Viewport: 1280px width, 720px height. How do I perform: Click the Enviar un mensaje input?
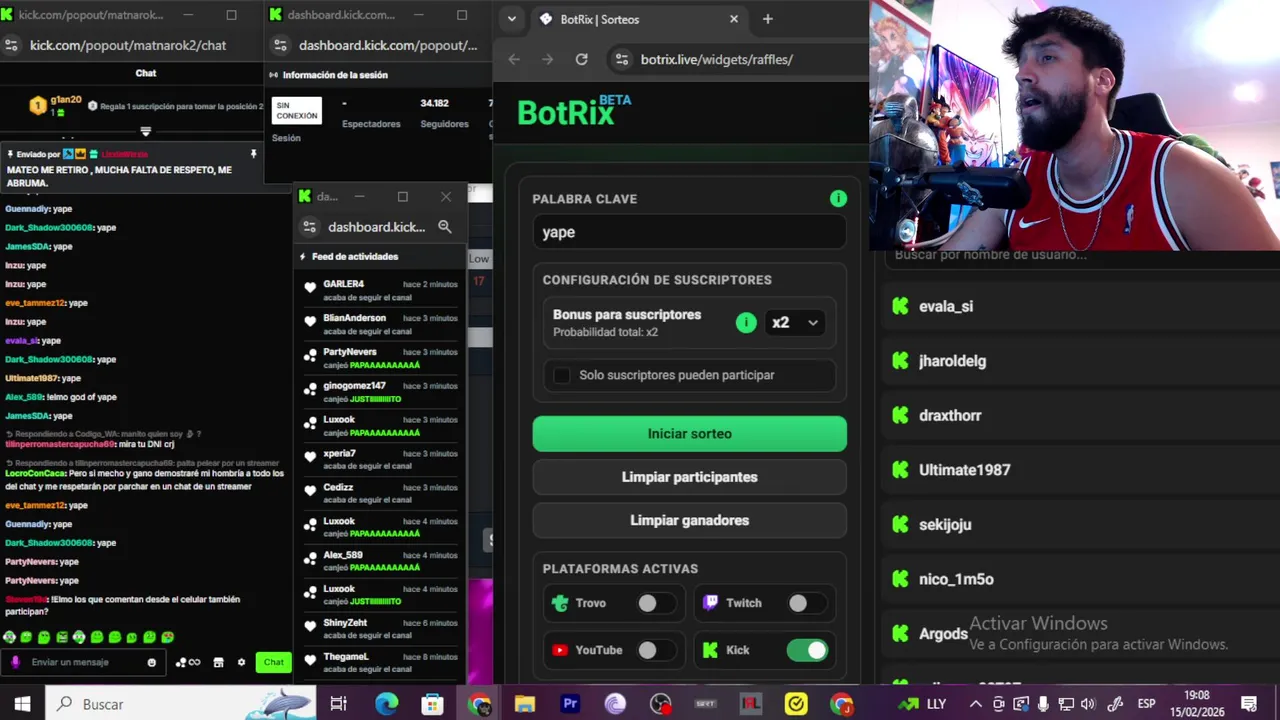[x=85, y=662]
